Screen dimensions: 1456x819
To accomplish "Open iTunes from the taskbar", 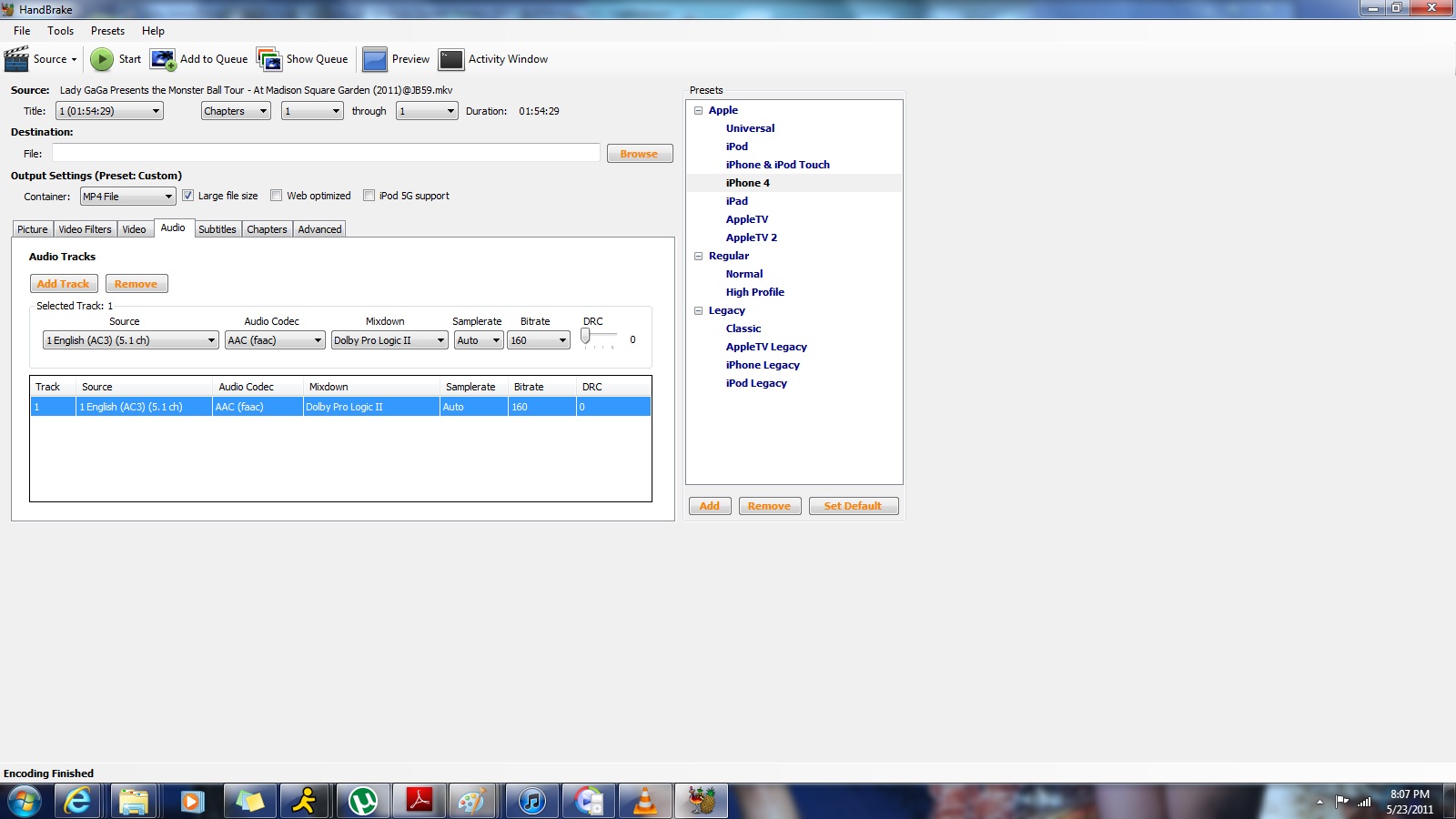I will point(531,802).
